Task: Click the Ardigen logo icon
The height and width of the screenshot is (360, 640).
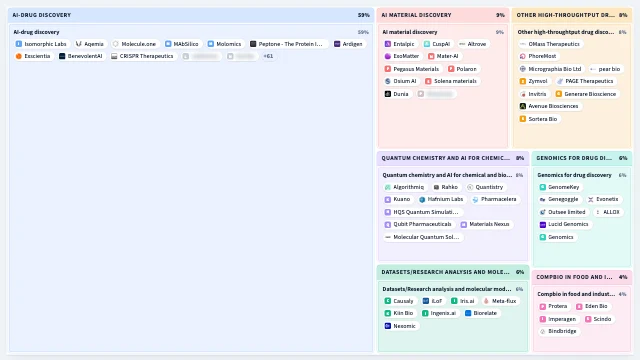Action: pos(337,44)
